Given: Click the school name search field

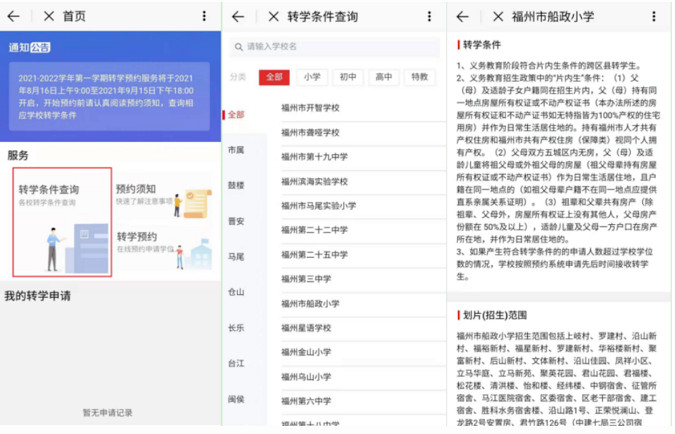Looking at the screenshot, I should [335, 47].
